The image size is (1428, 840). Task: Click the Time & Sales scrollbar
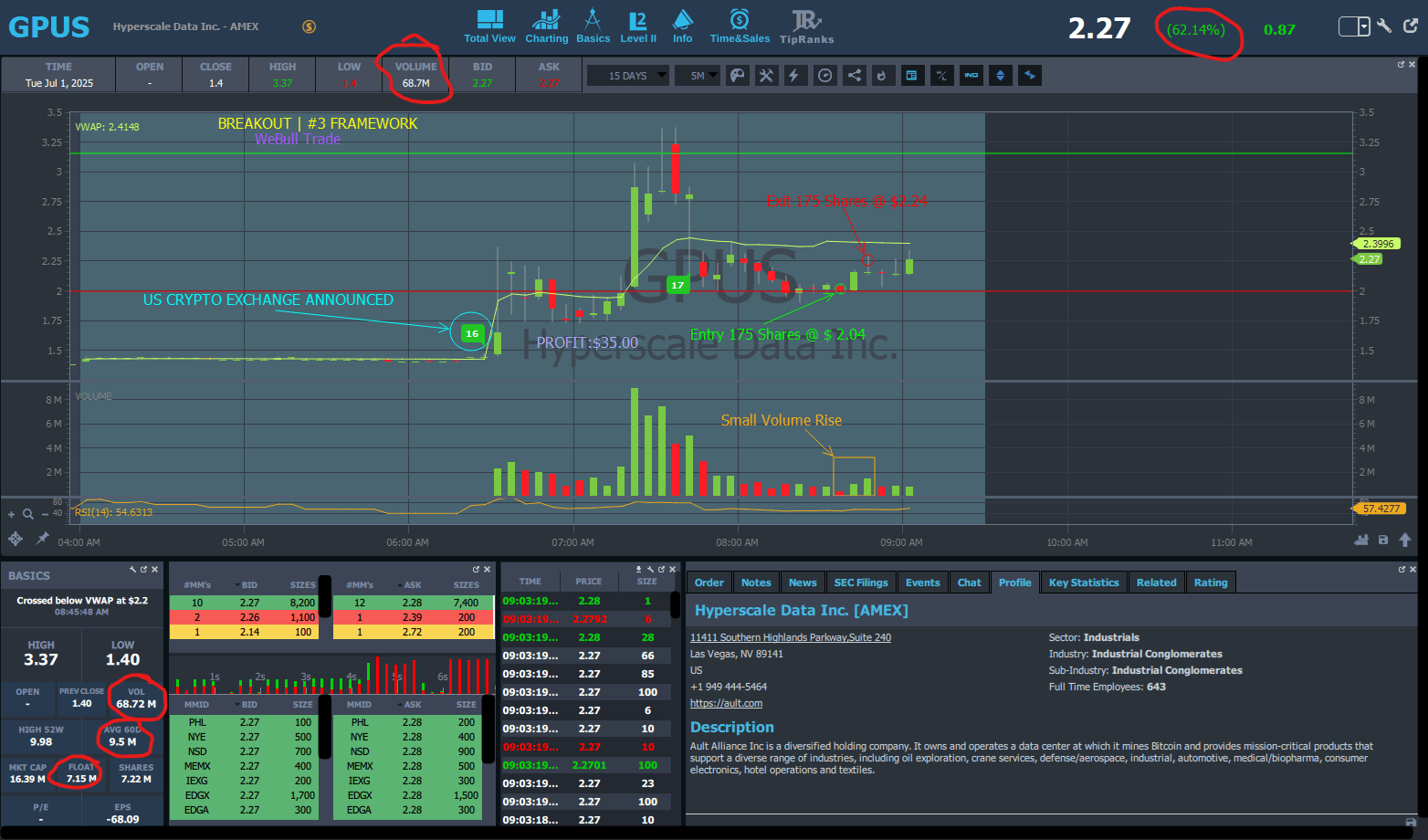point(676,604)
